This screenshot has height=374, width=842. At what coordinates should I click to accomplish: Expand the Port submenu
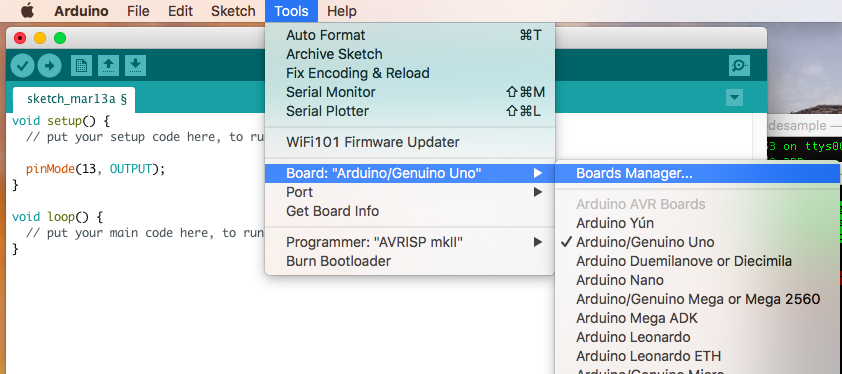coord(410,192)
